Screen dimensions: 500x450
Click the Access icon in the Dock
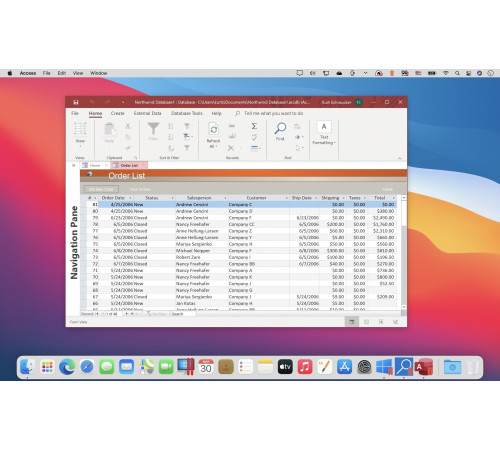[x=424, y=367]
